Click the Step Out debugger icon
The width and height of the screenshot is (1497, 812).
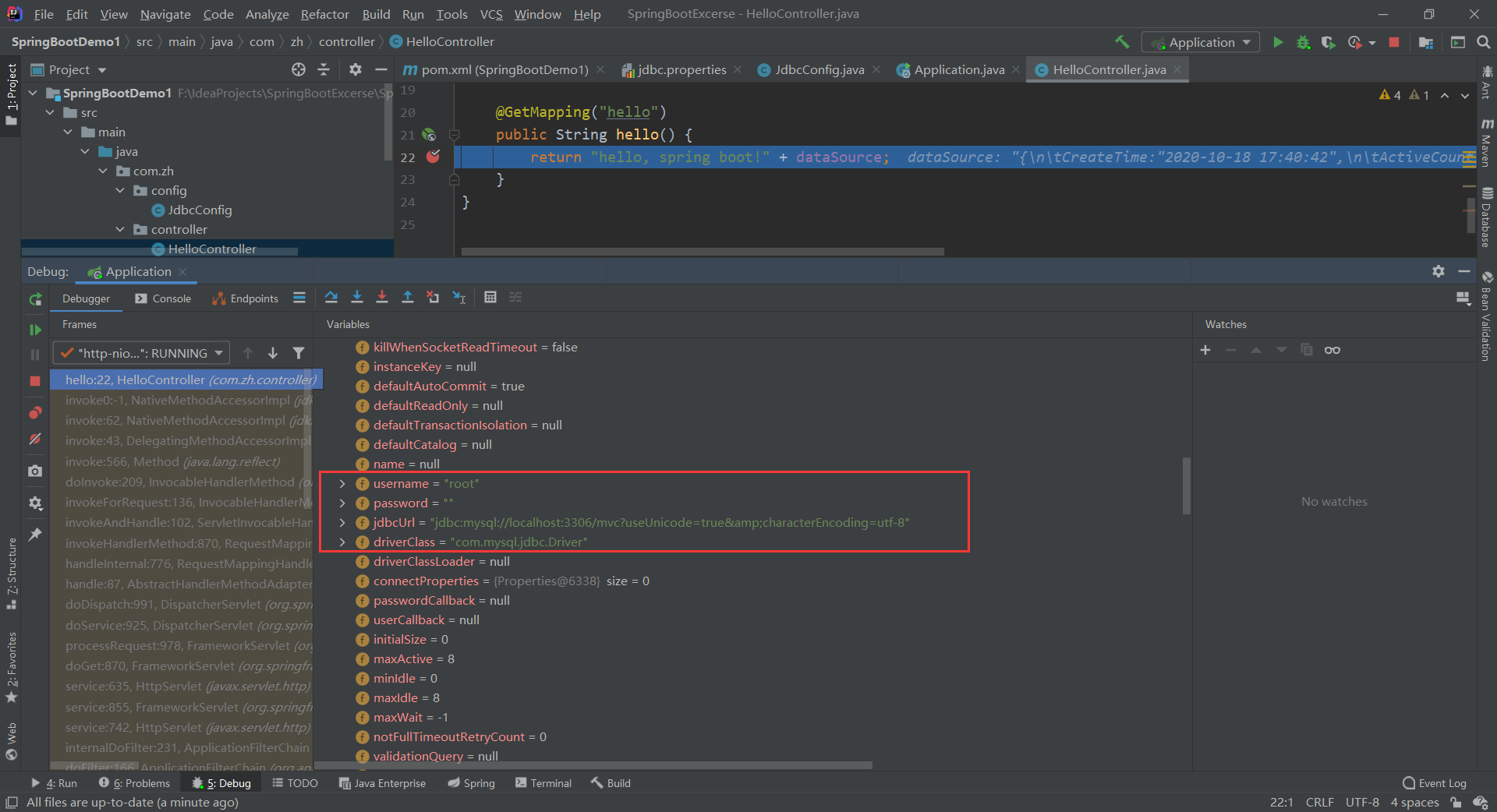[x=408, y=297]
